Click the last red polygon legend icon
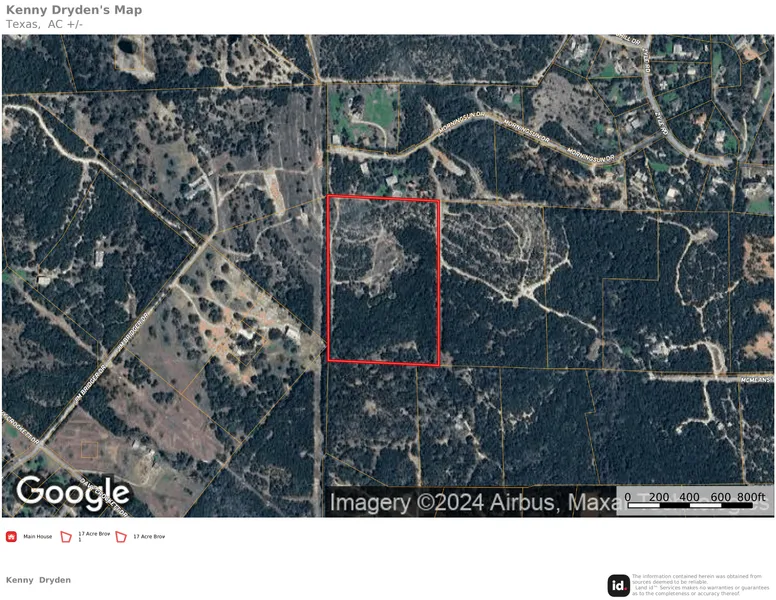The width and height of the screenshot is (776, 600). tap(122, 537)
